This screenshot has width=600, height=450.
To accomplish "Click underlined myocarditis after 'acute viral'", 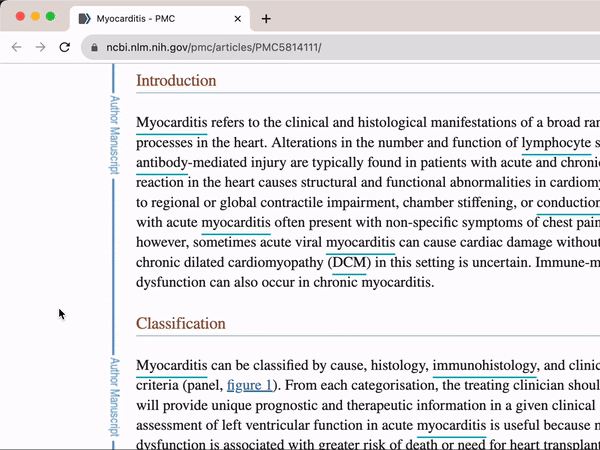I will tap(360, 243).
